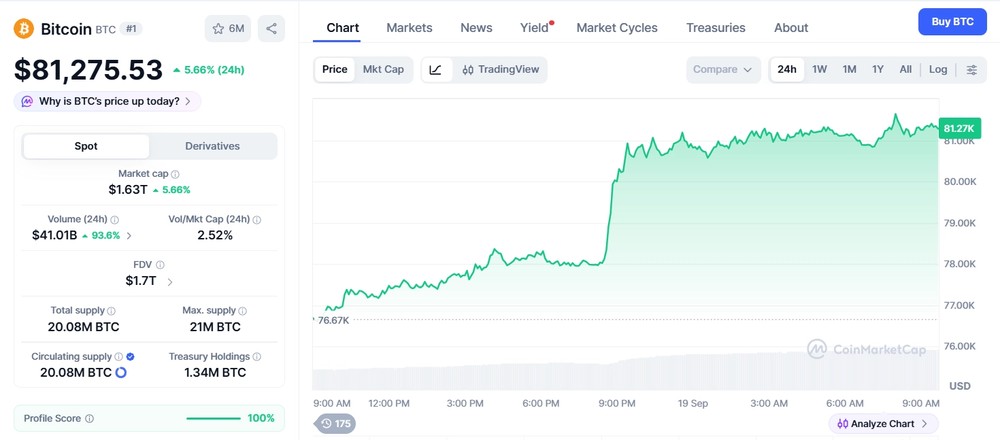Click the 2.52% Vol/Mkt Cap value

point(215,235)
